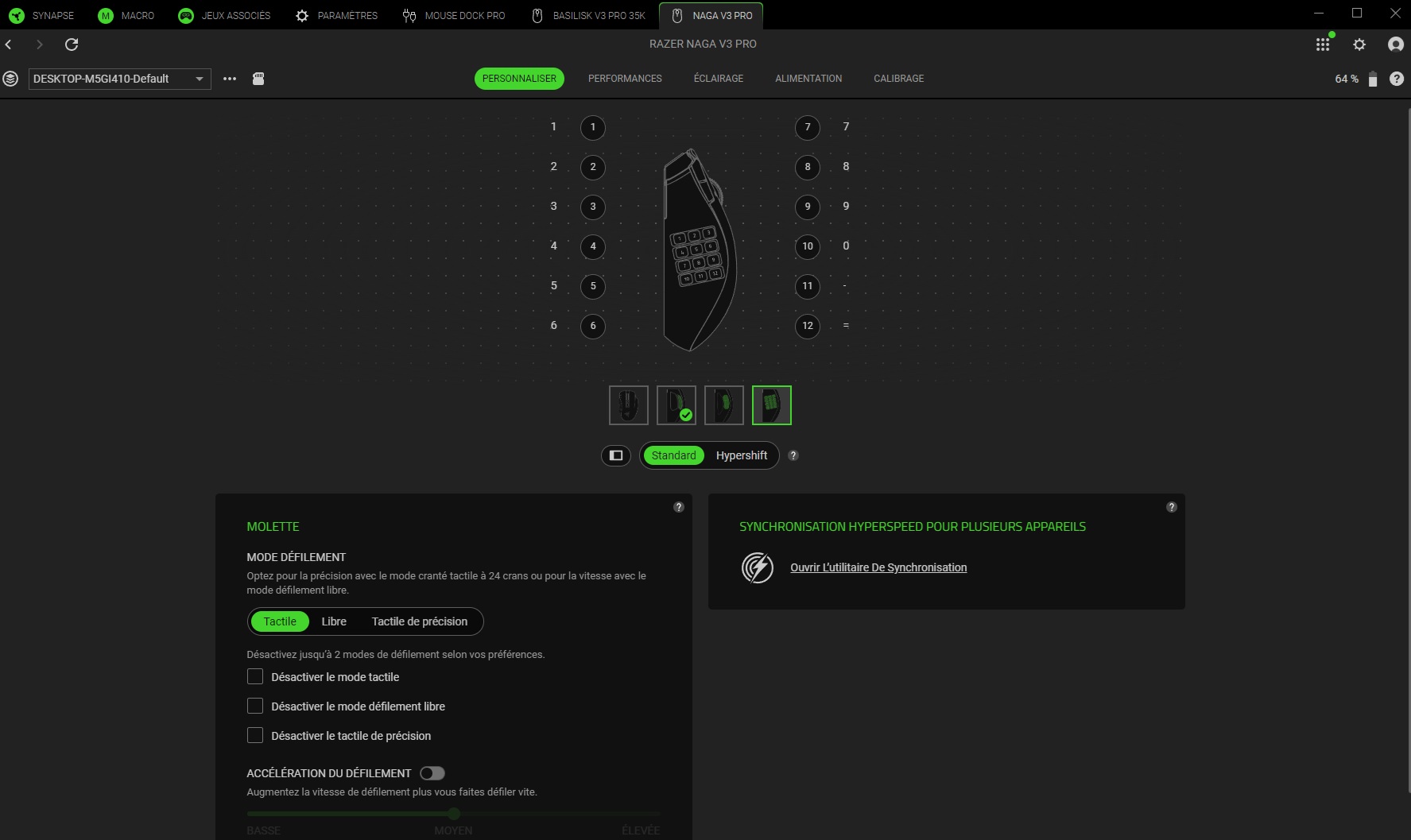1411x840 pixels.
Task: Open the Razer apps grid icon
Action: pyautogui.click(x=1323, y=45)
